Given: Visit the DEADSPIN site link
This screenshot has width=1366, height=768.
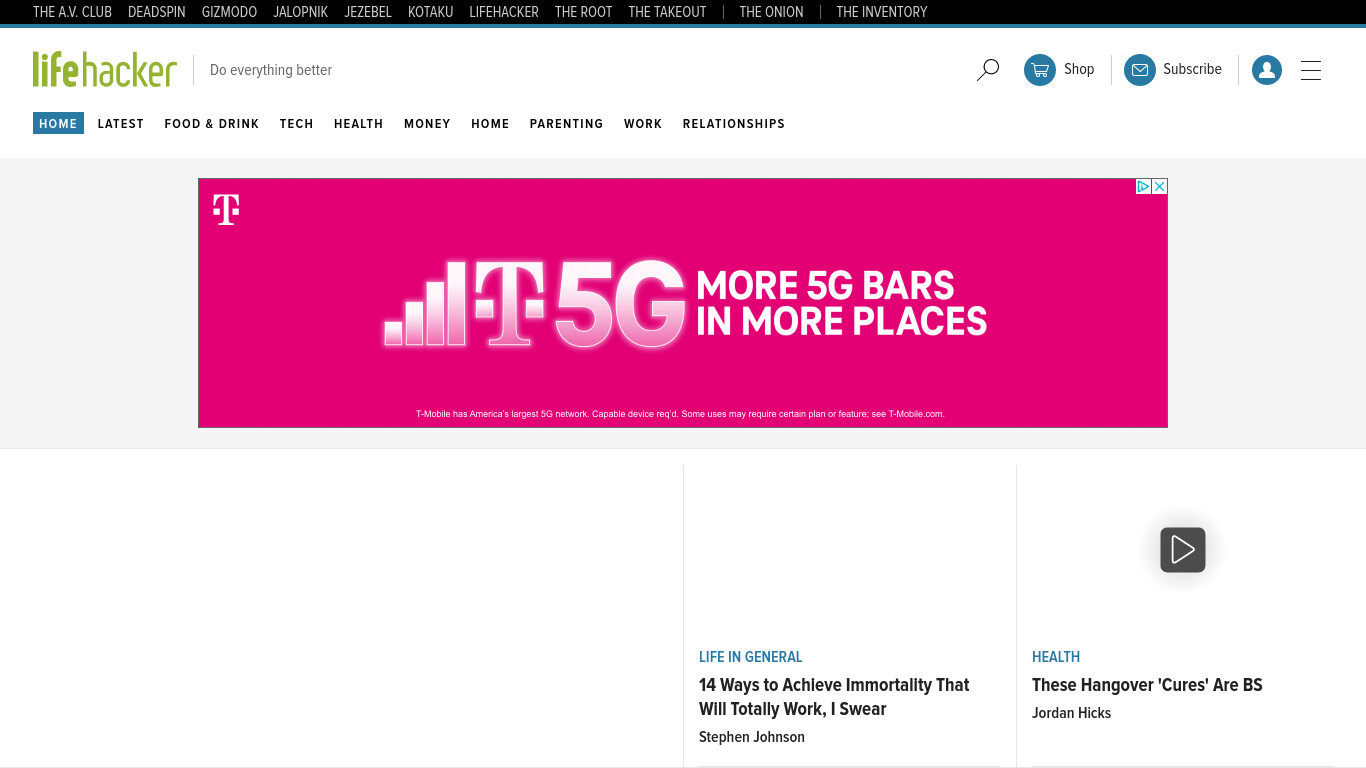Looking at the screenshot, I should point(157,12).
